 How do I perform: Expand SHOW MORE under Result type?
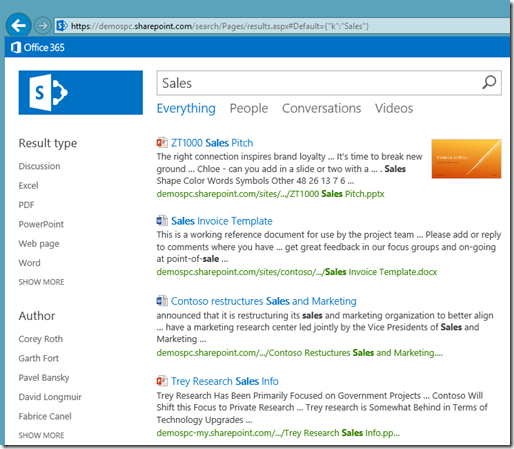tap(41, 282)
